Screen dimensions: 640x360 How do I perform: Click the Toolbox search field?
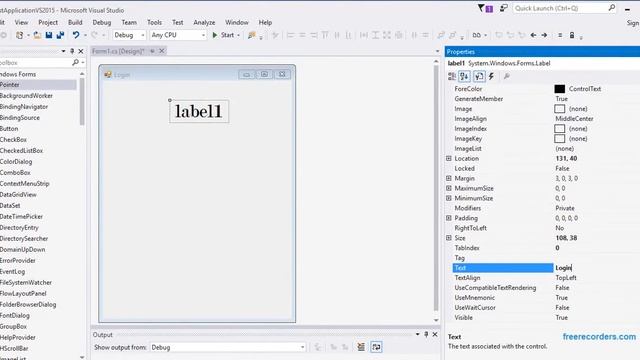[x=36, y=63]
